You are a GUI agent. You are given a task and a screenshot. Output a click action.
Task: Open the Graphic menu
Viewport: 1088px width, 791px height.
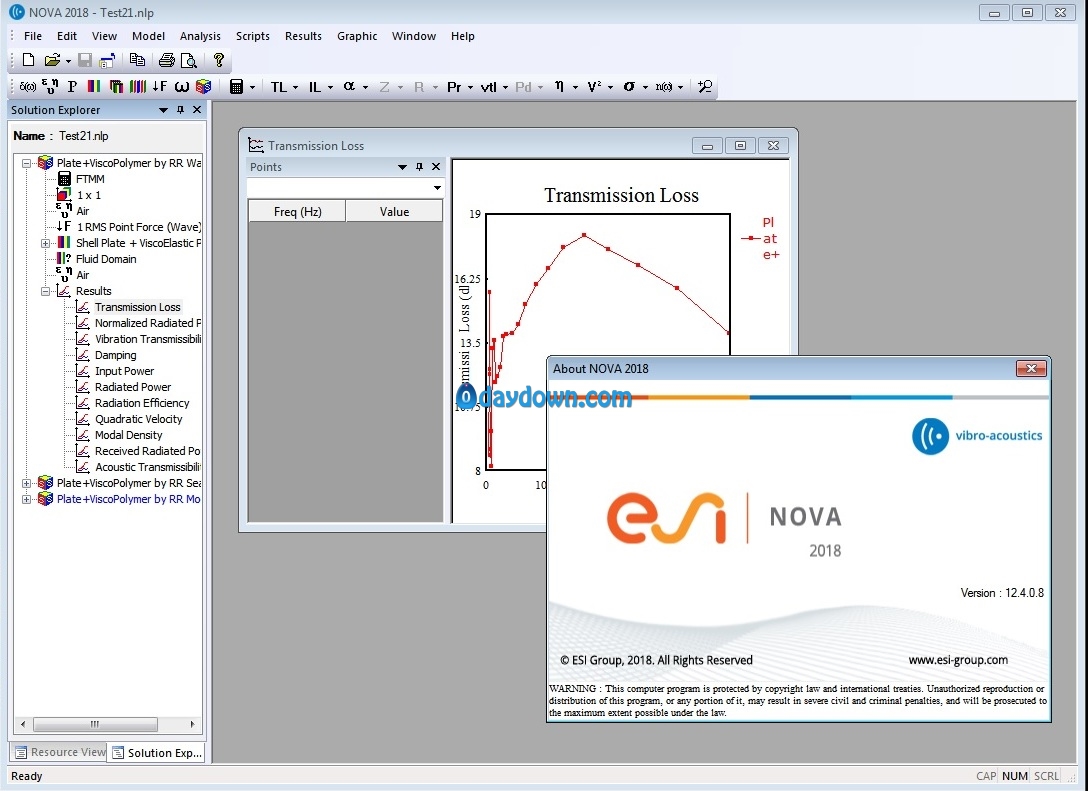357,36
